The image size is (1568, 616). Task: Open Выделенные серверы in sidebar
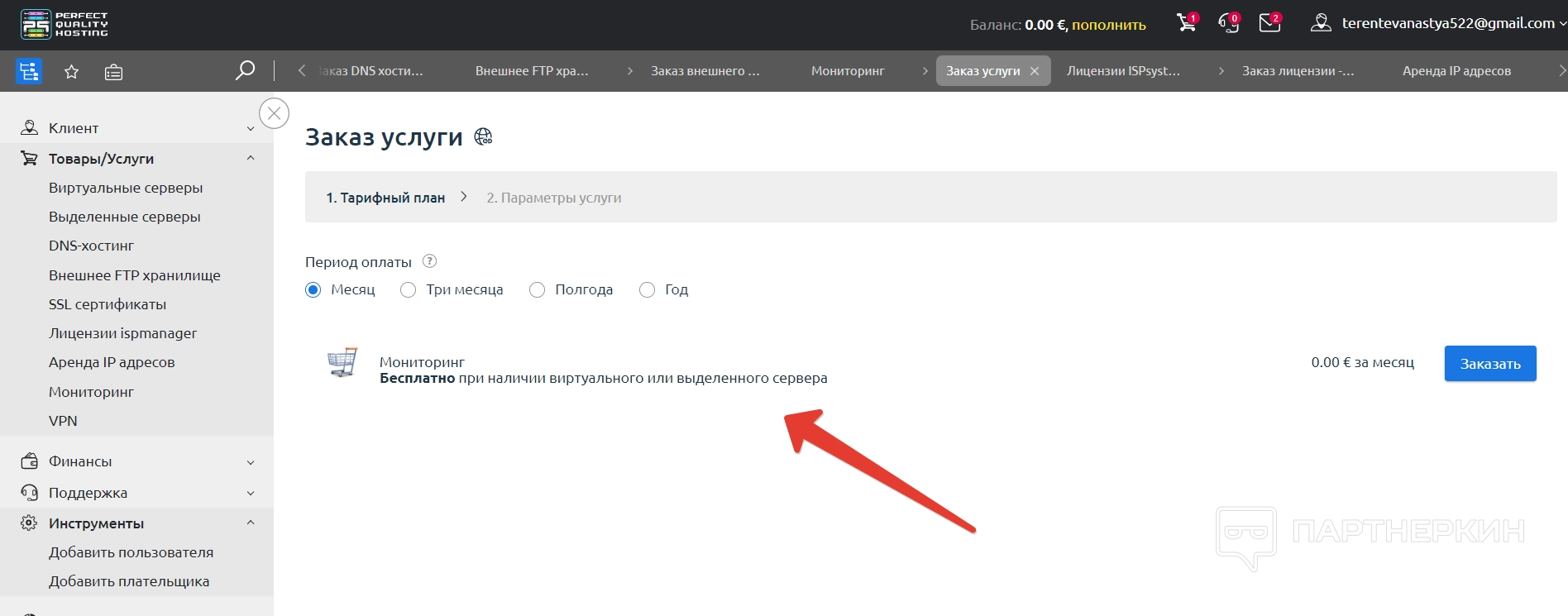125,217
